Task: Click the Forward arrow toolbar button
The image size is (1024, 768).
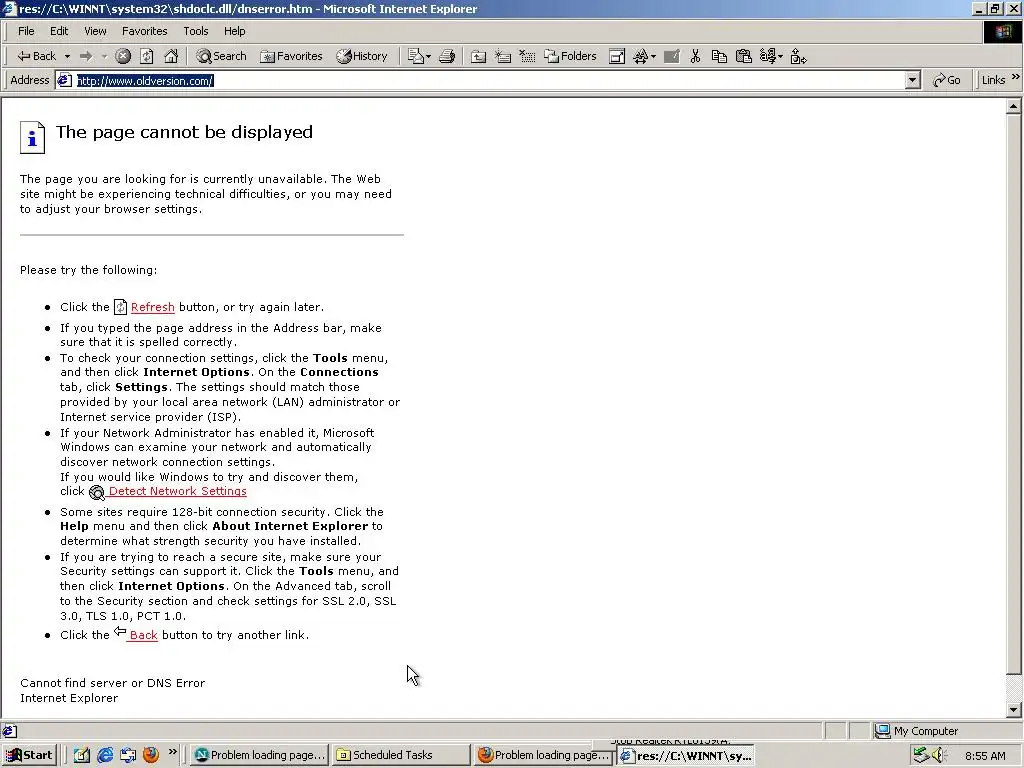Action: click(86, 56)
